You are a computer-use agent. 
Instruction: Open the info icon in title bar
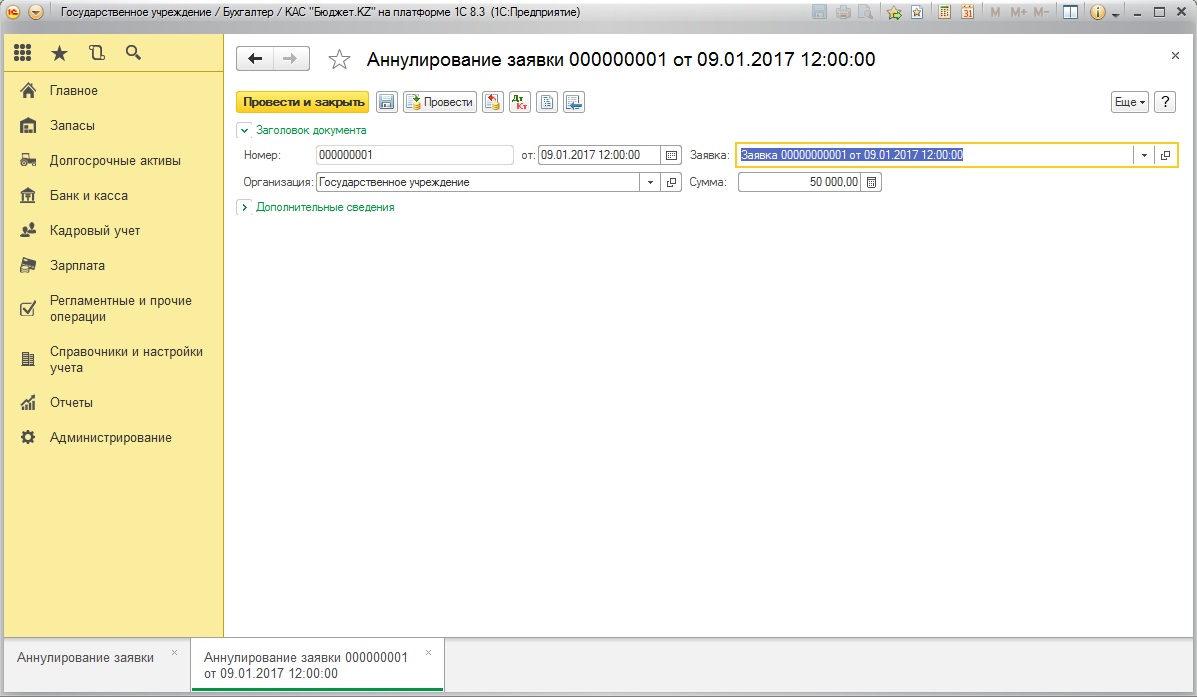pos(1098,12)
